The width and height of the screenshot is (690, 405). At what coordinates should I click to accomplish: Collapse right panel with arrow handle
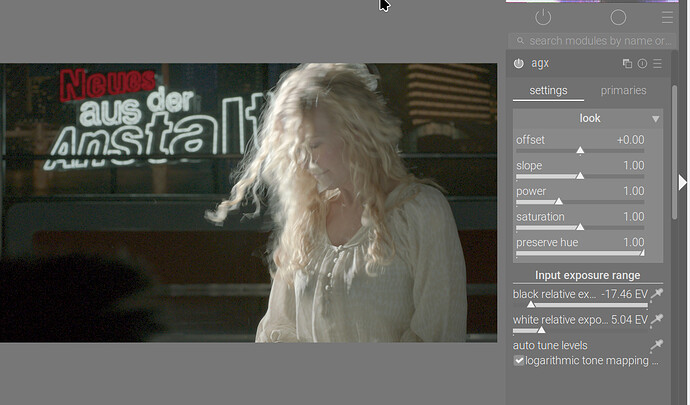(x=683, y=182)
